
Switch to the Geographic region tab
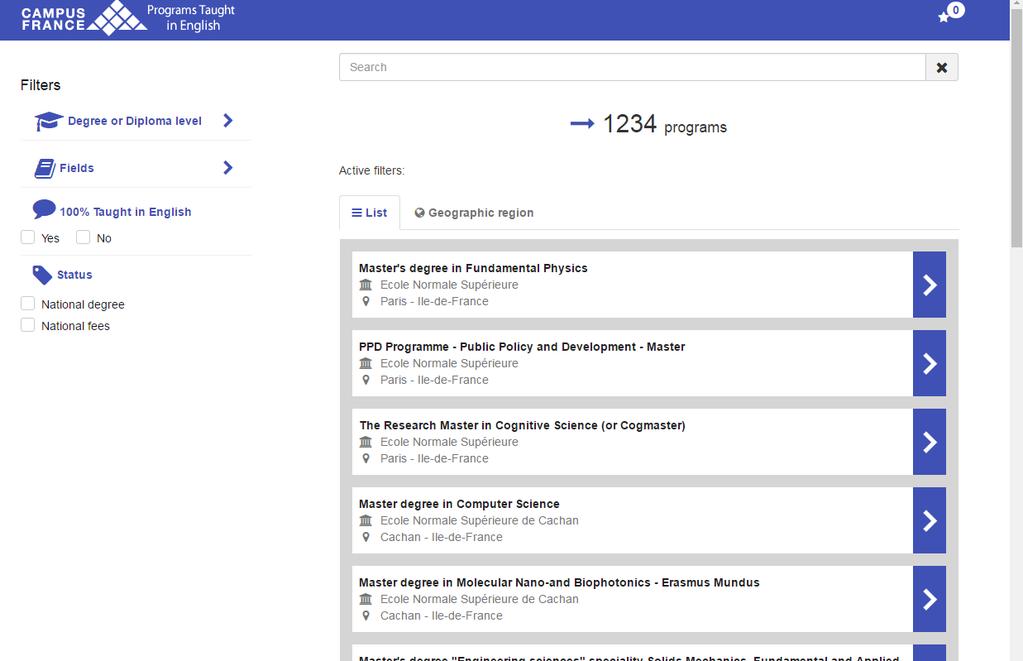pos(474,213)
